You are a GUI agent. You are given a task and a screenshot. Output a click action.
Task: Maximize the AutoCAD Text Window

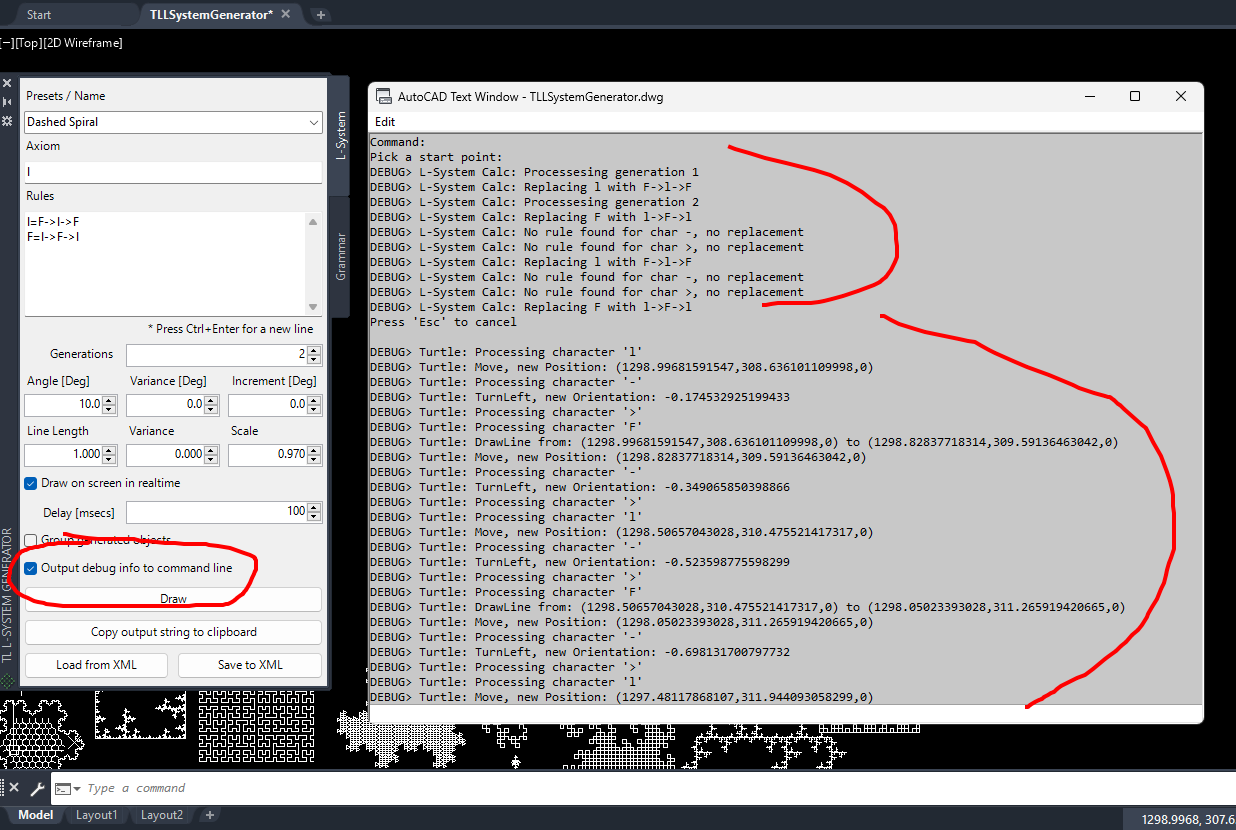pos(1135,96)
